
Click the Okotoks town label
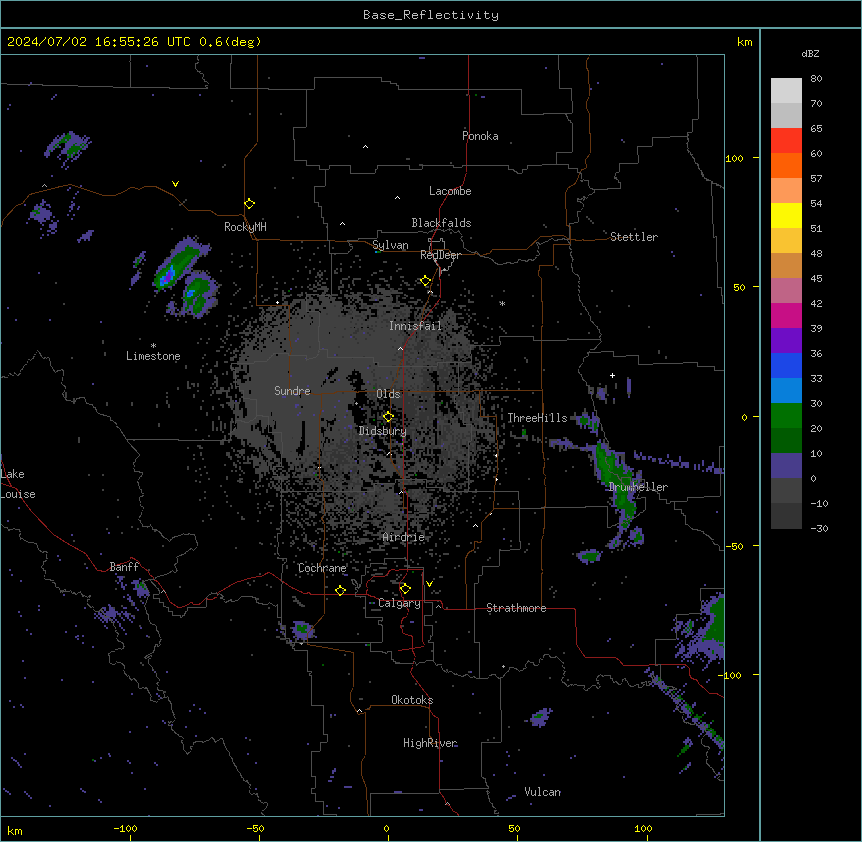[x=412, y=700]
